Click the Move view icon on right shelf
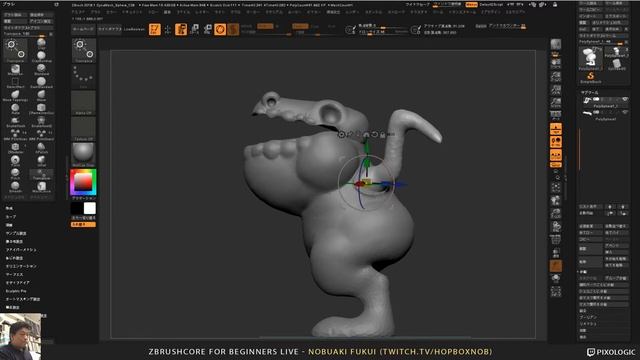This screenshot has height=360, width=640. (556, 200)
